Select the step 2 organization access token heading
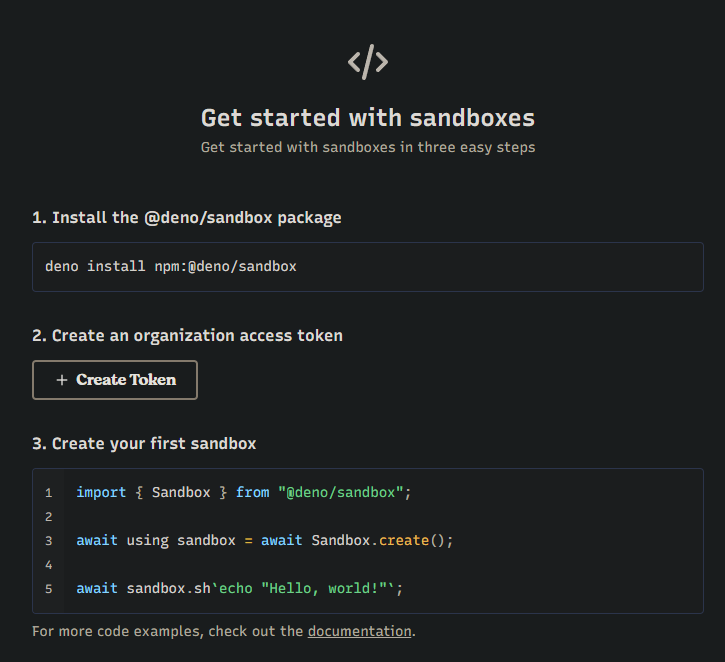 pos(187,336)
